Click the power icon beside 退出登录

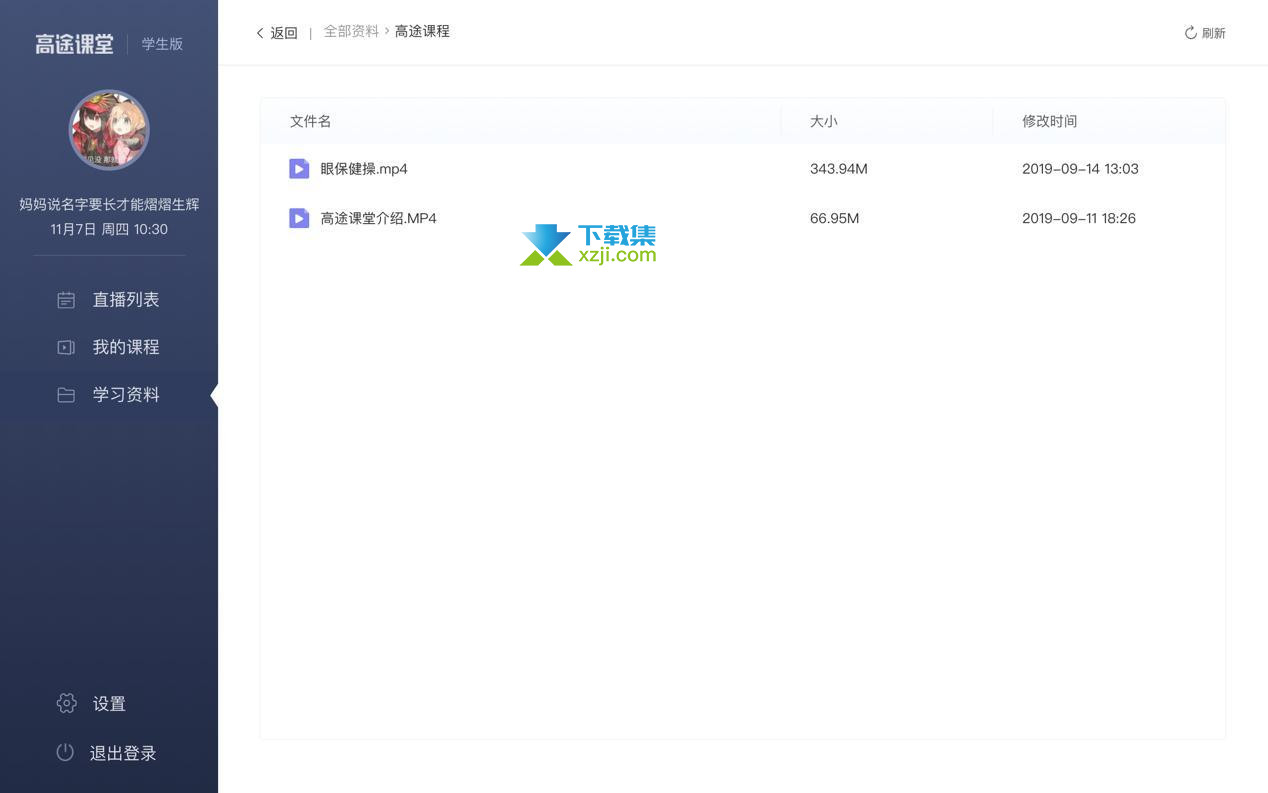[x=65, y=752]
